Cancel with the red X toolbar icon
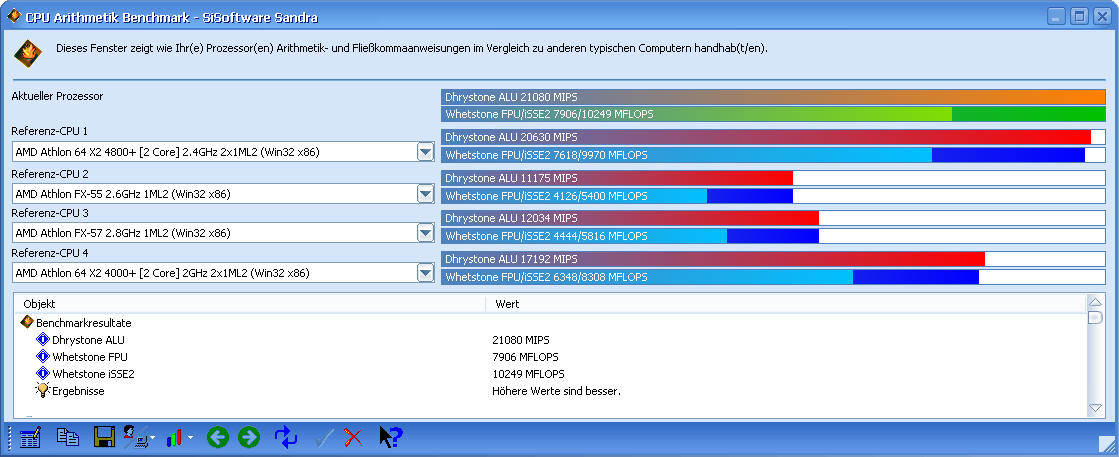1119x457 pixels. pyautogui.click(x=353, y=437)
